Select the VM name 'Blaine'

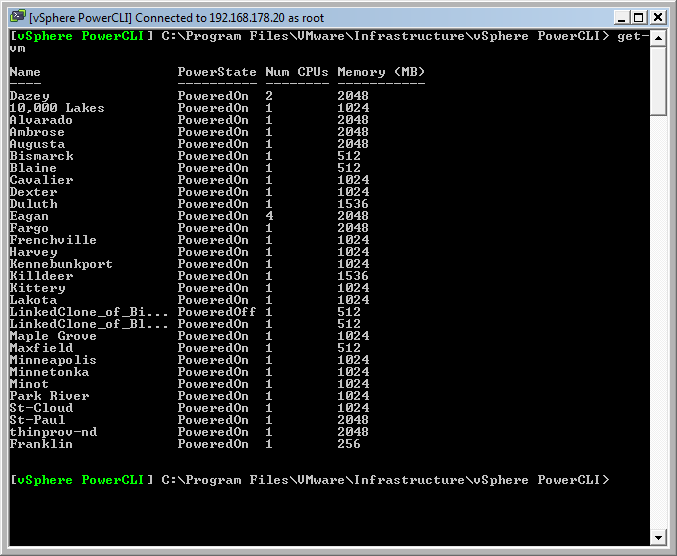point(33,168)
